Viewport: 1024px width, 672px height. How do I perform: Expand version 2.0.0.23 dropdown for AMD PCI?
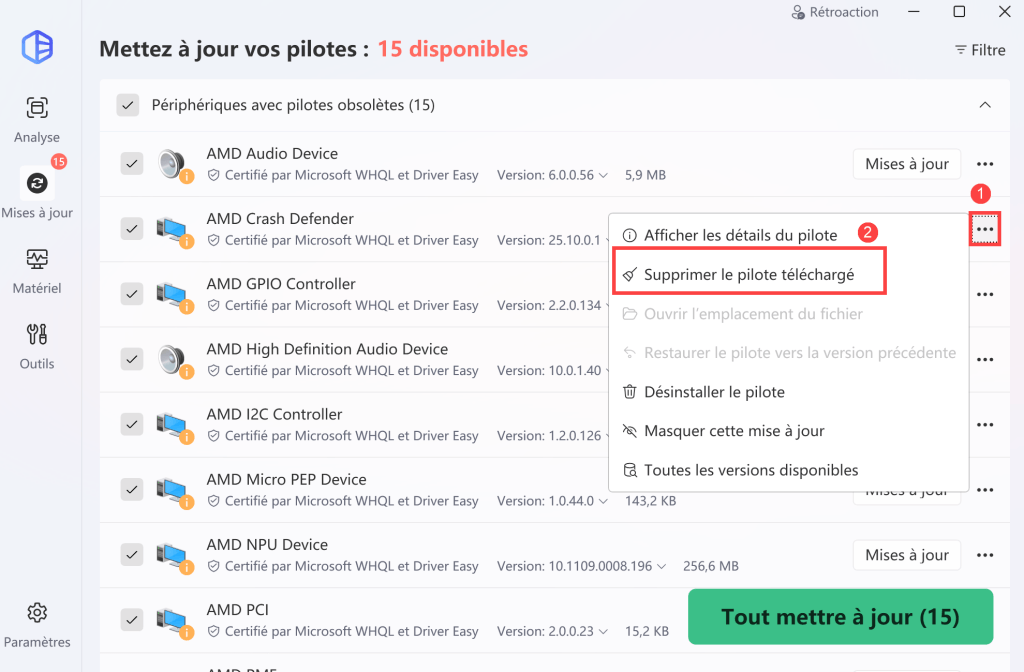pos(603,632)
